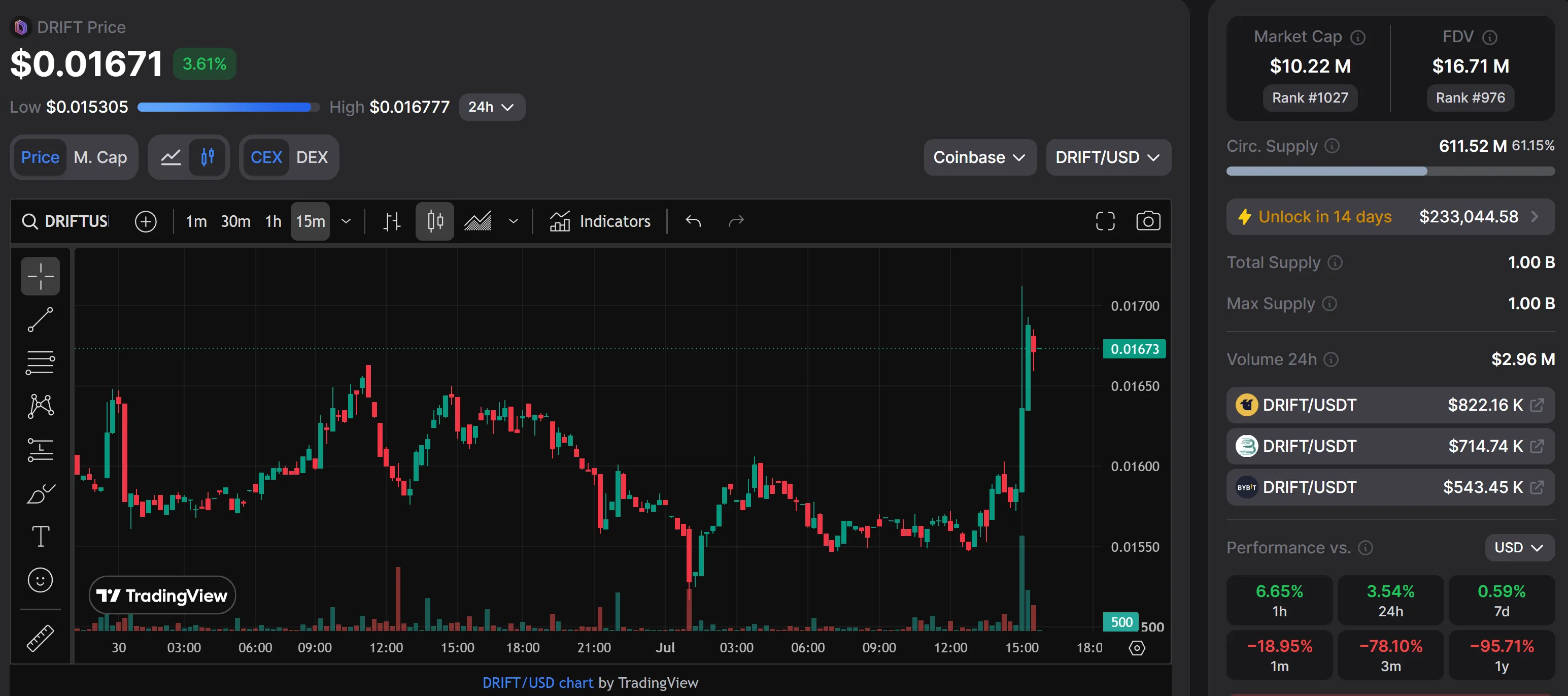Expand more time interval options
The width and height of the screenshot is (1568, 696).
[x=346, y=221]
